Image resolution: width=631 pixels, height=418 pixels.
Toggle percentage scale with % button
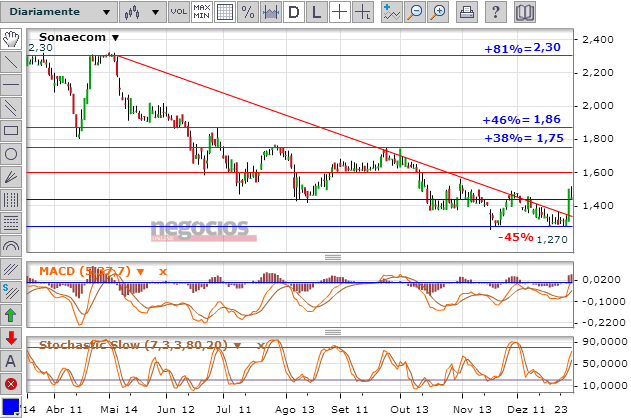coord(247,12)
